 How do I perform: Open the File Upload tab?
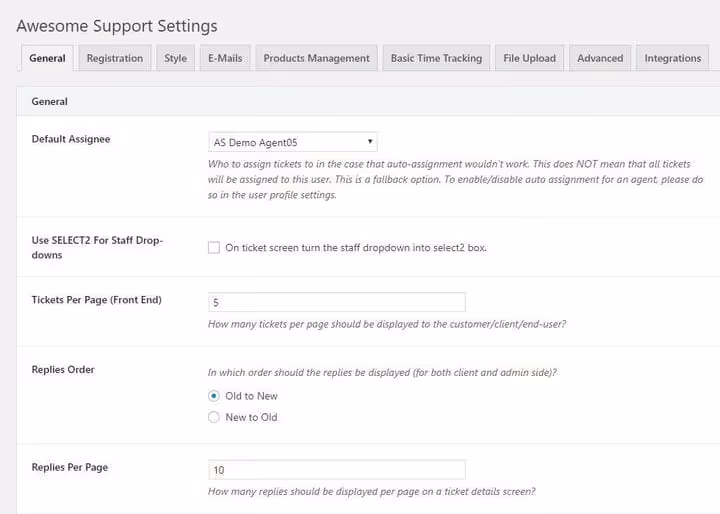click(x=529, y=58)
